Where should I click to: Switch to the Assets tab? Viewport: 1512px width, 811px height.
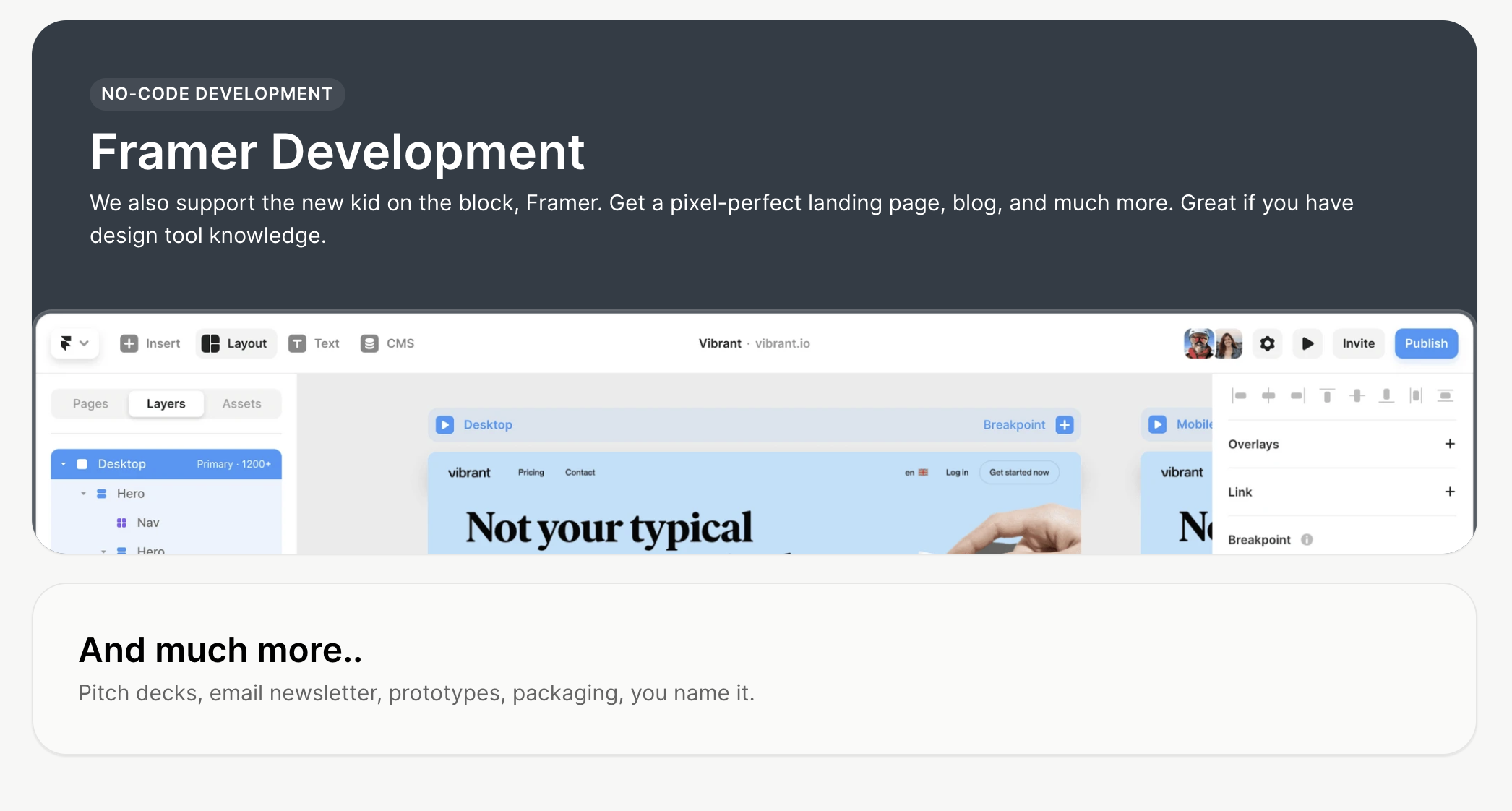tap(241, 403)
